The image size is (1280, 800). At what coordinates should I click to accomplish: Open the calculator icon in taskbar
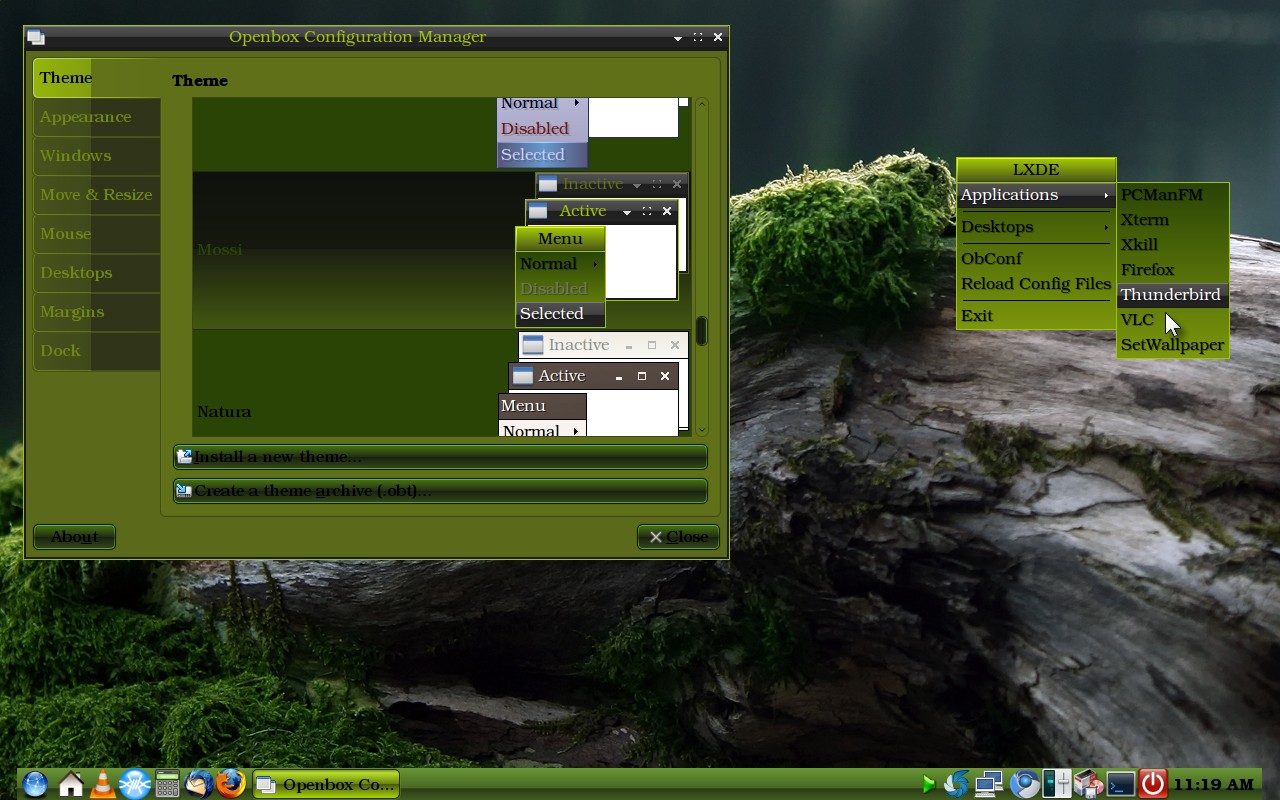pos(167,784)
